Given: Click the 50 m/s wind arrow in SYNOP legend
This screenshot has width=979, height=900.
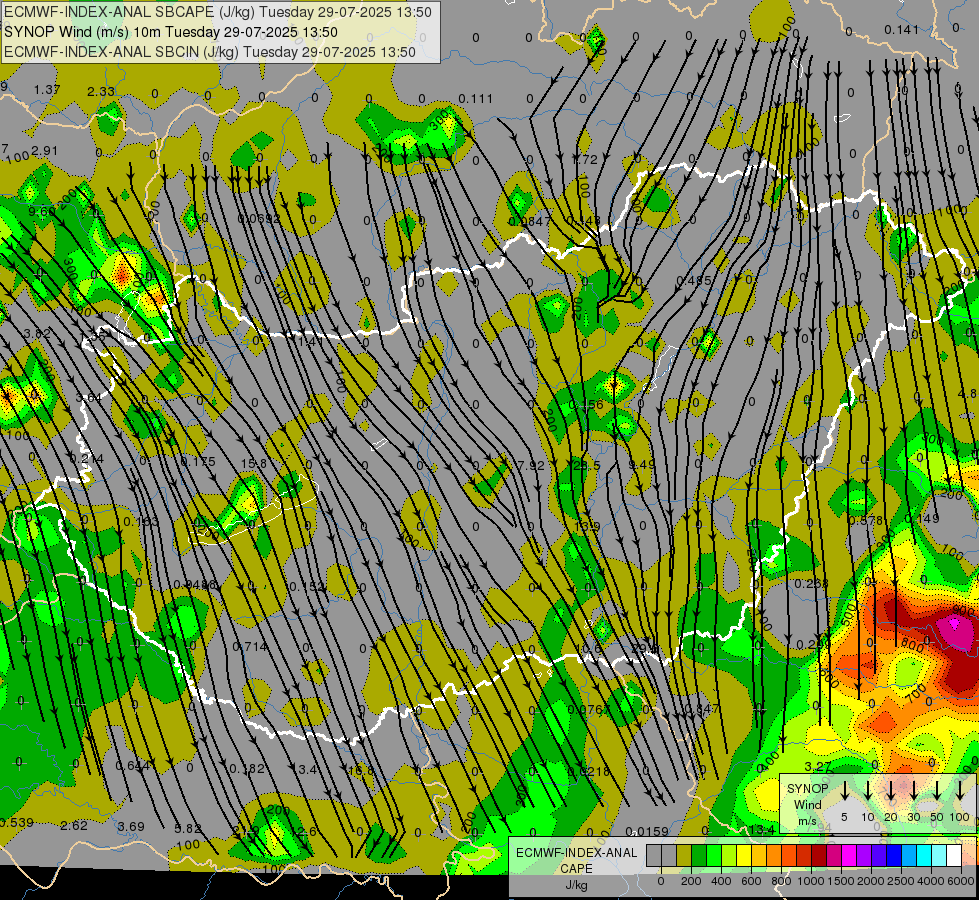Looking at the screenshot, I should point(937,790).
